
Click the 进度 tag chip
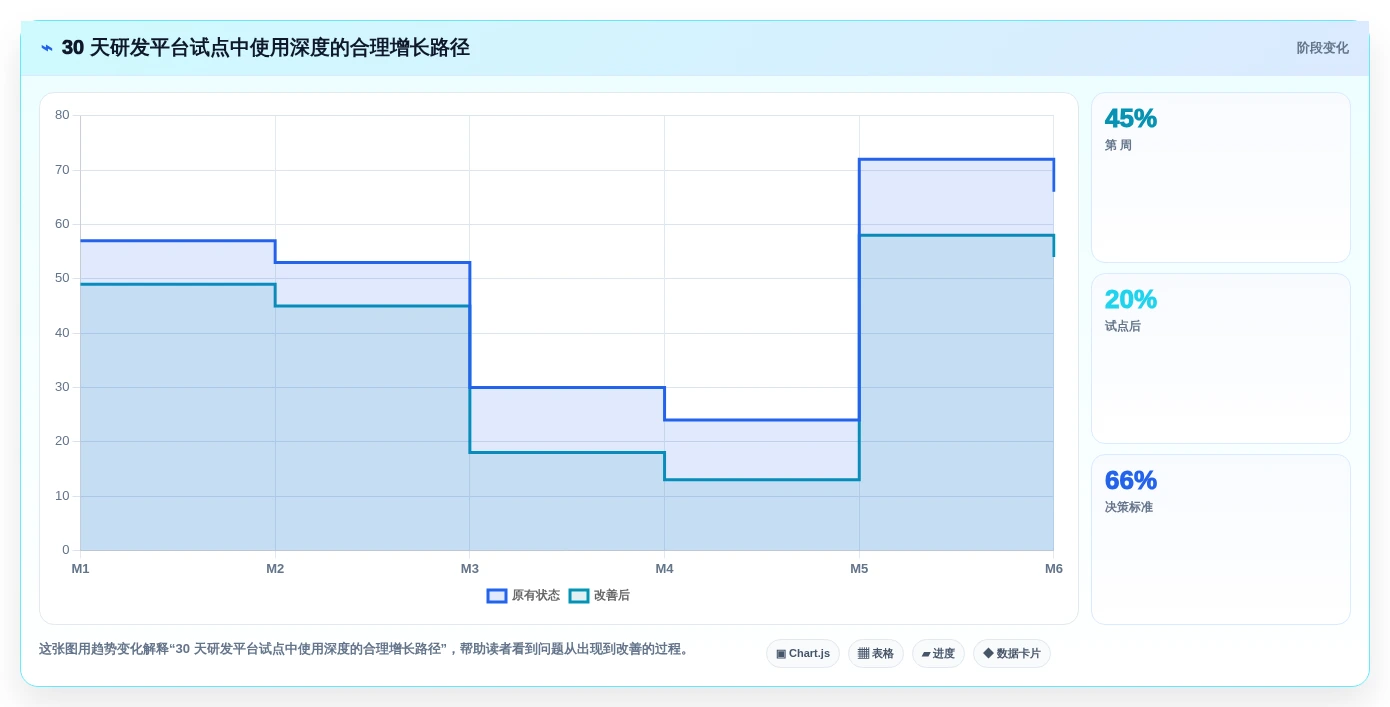click(x=938, y=653)
